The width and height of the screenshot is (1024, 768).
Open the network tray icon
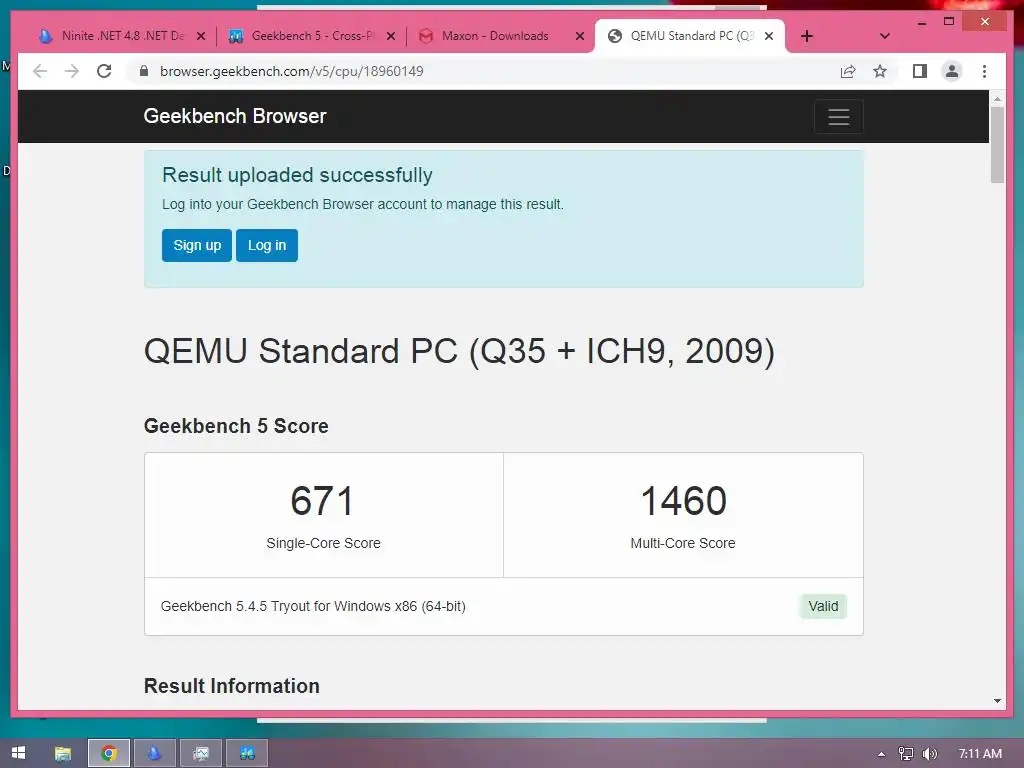tap(905, 754)
